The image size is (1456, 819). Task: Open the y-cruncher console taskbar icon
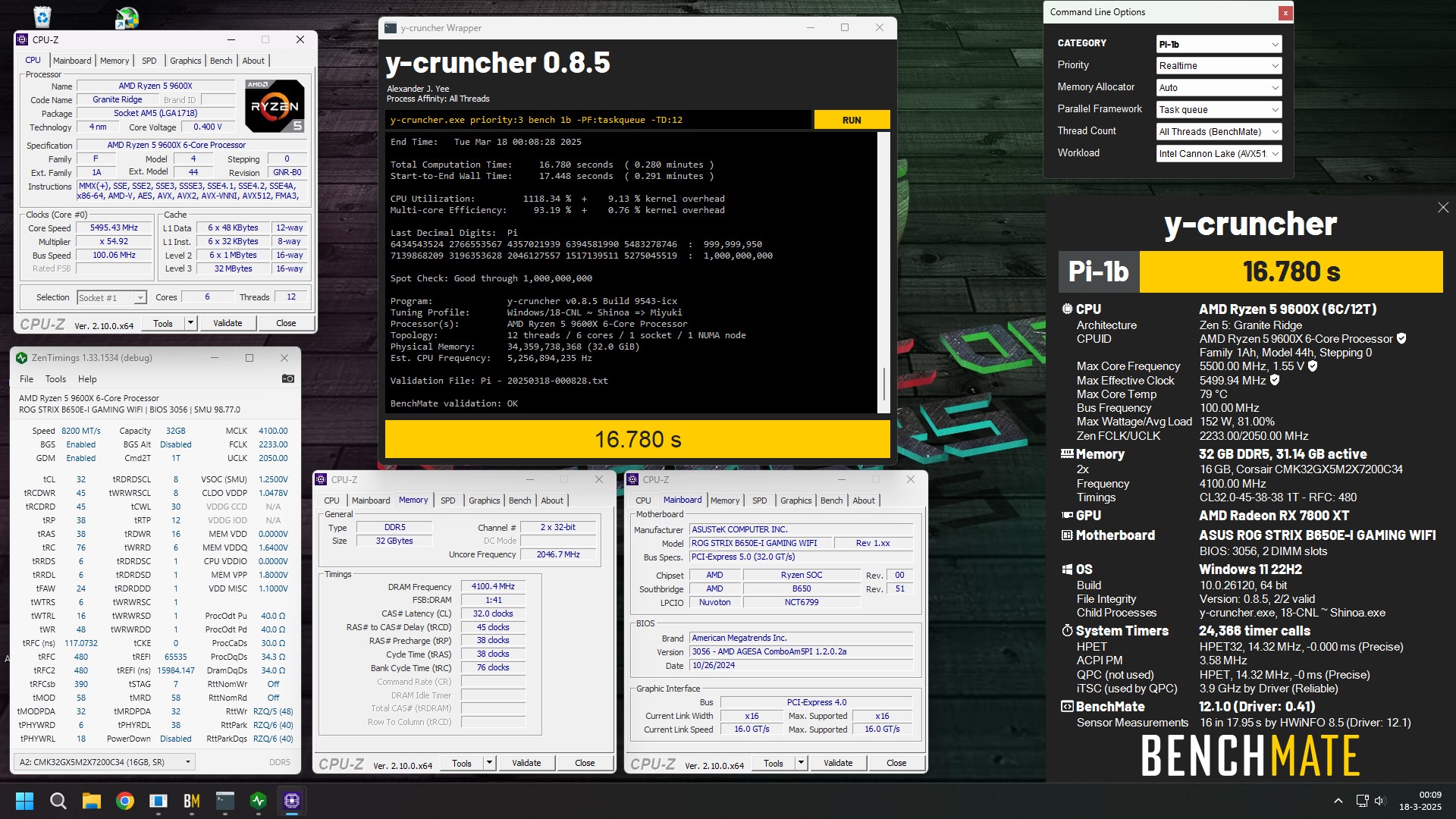[x=225, y=801]
